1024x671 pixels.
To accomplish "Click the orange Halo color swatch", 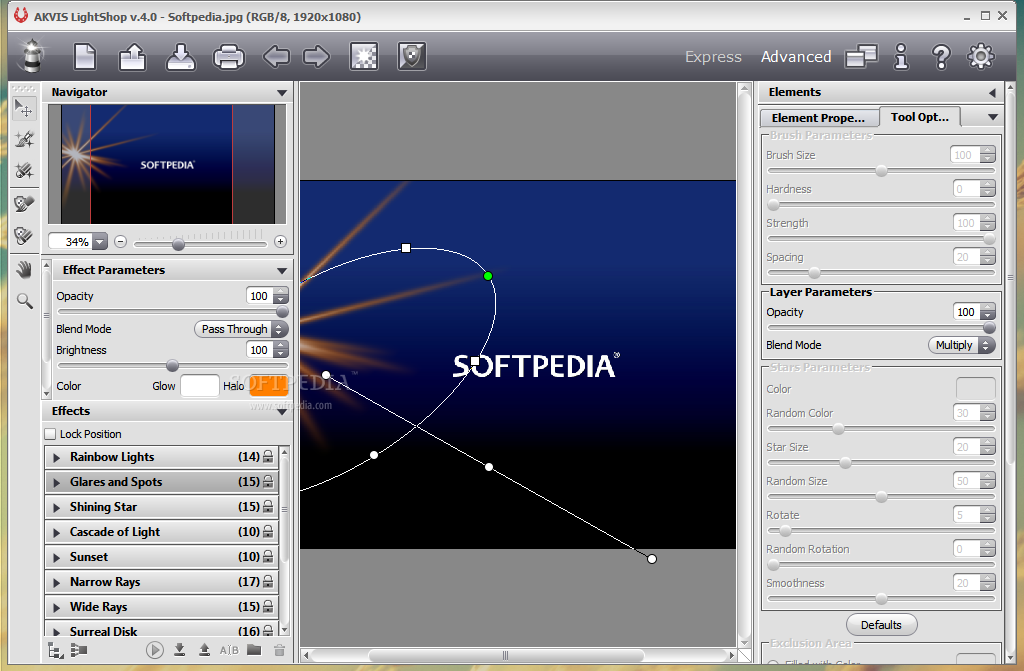I will [268, 386].
